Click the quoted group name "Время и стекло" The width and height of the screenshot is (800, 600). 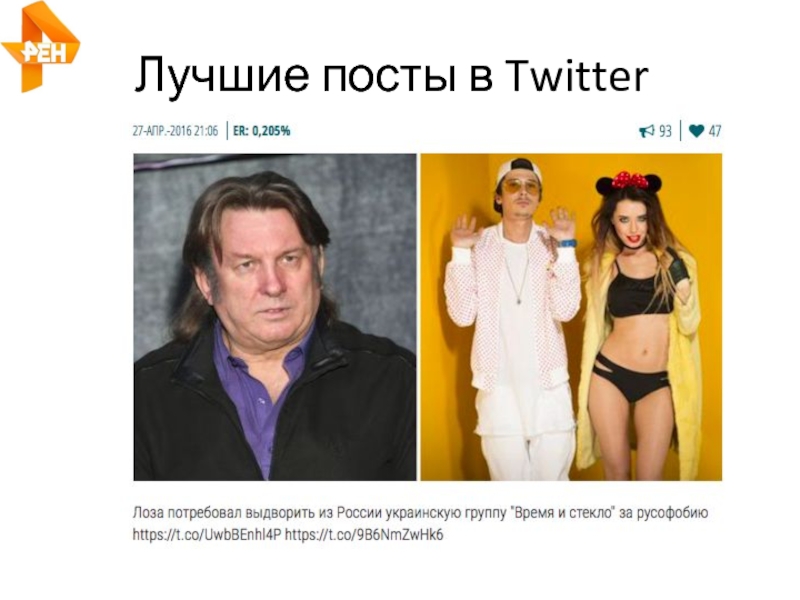563,513
